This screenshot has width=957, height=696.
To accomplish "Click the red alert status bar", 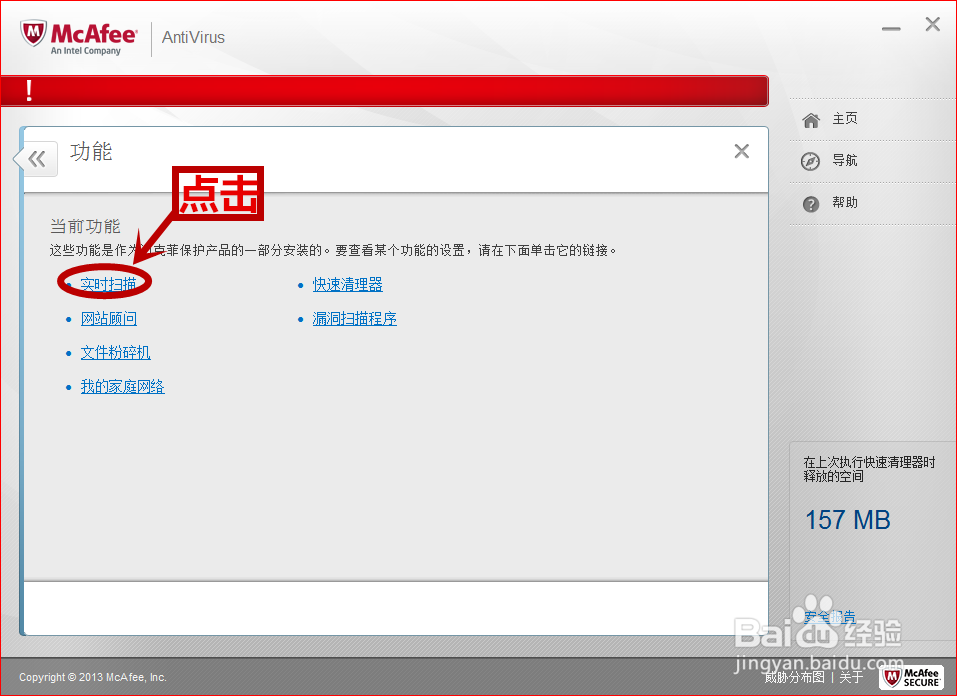I will 384,91.
